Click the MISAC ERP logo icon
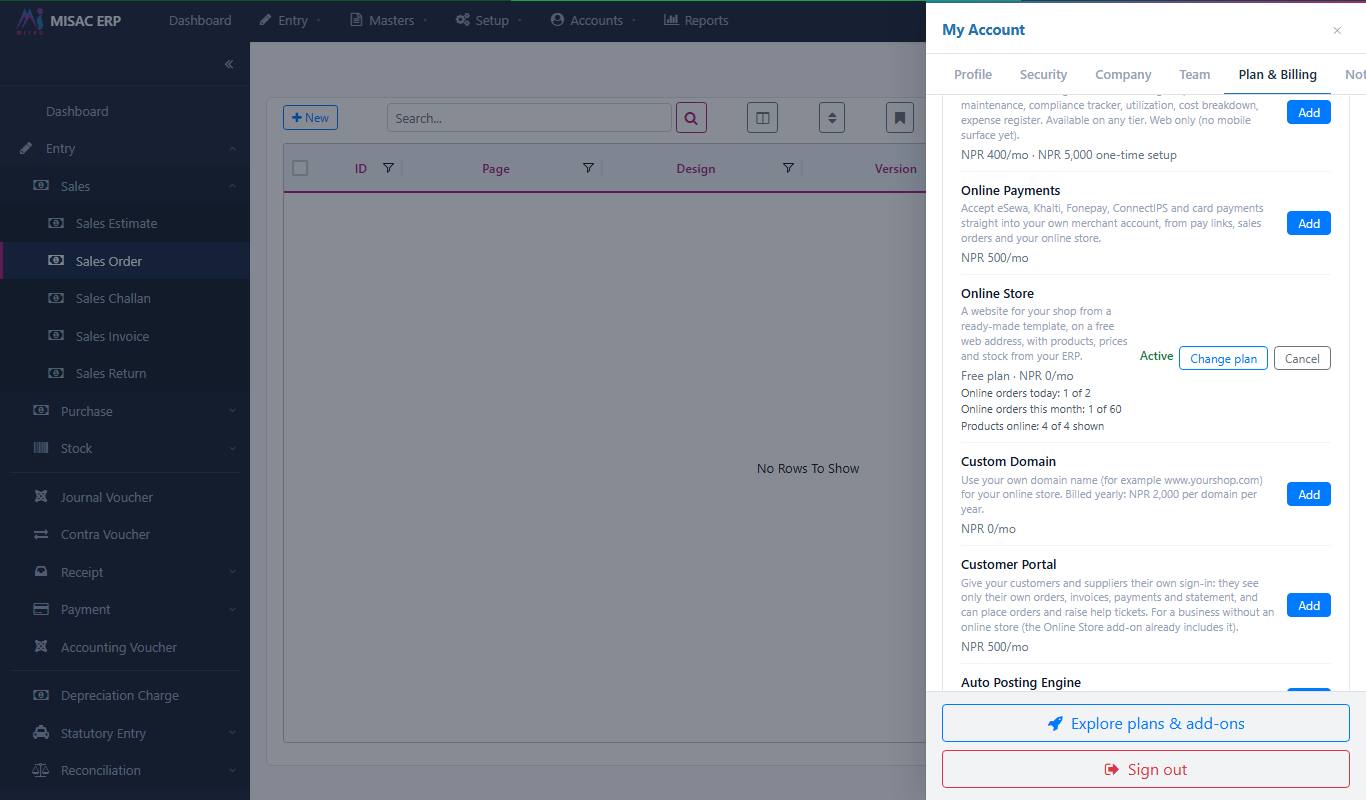The width and height of the screenshot is (1366, 800). point(30,20)
